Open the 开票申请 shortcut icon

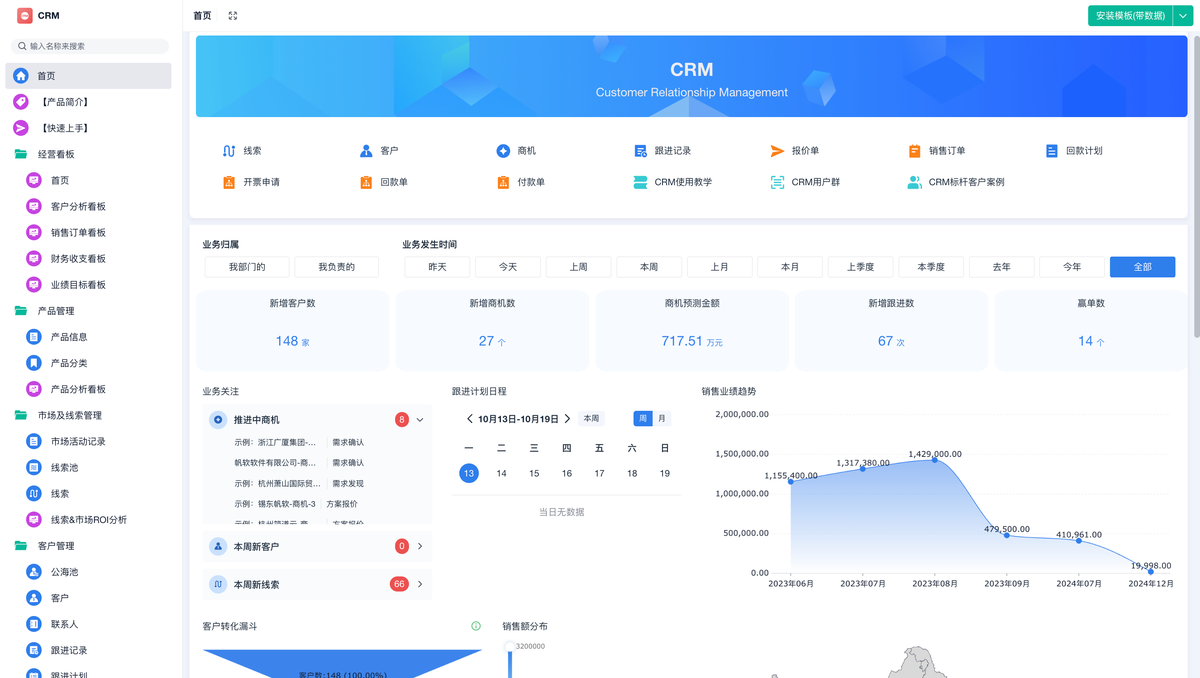(x=229, y=182)
